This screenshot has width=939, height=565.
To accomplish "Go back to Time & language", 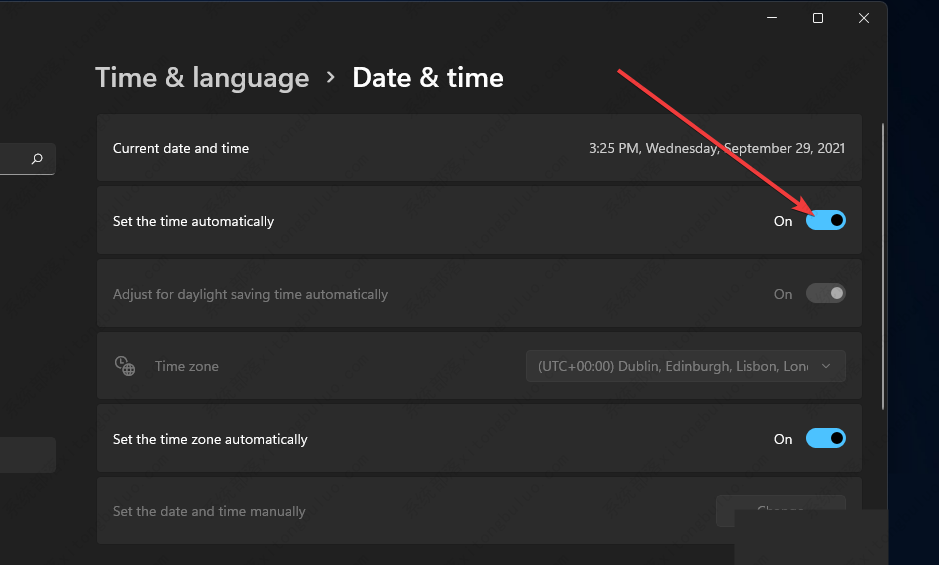I will [x=202, y=78].
